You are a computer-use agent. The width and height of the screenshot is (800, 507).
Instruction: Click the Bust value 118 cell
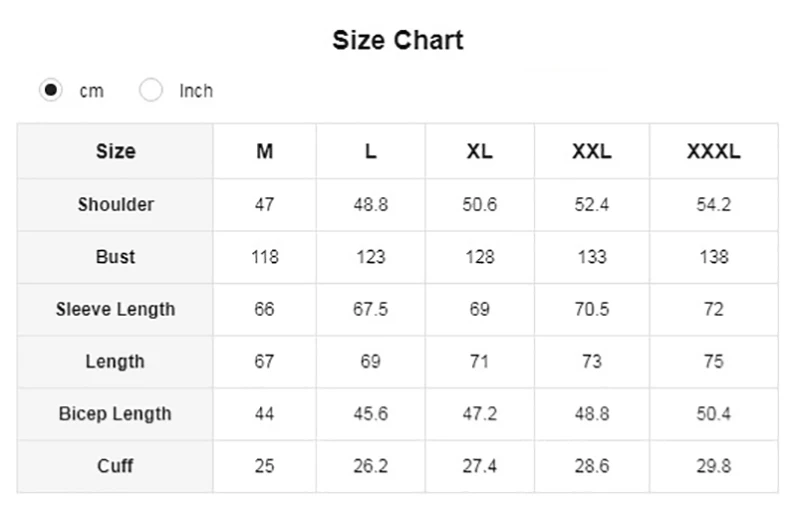pyautogui.click(x=264, y=257)
